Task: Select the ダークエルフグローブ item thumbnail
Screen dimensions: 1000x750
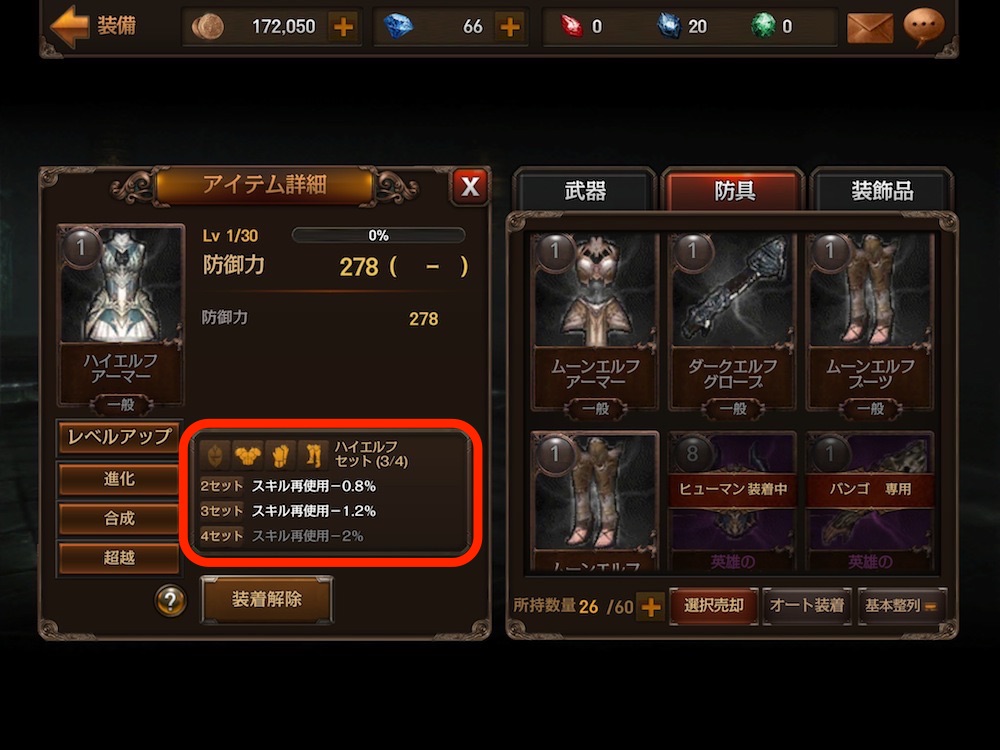Action: pos(732,322)
